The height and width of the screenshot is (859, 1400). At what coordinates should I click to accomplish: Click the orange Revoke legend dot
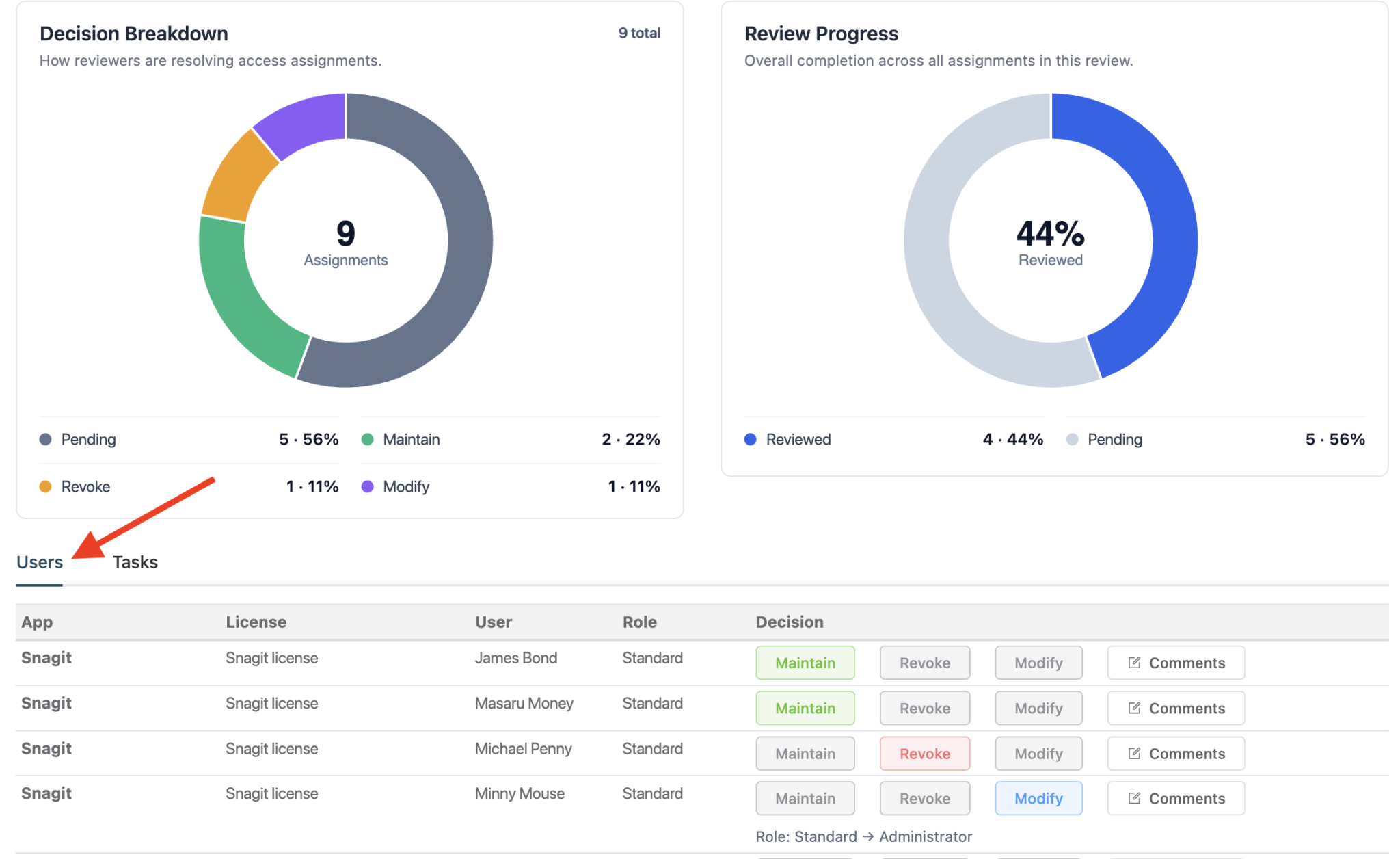click(45, 486)
